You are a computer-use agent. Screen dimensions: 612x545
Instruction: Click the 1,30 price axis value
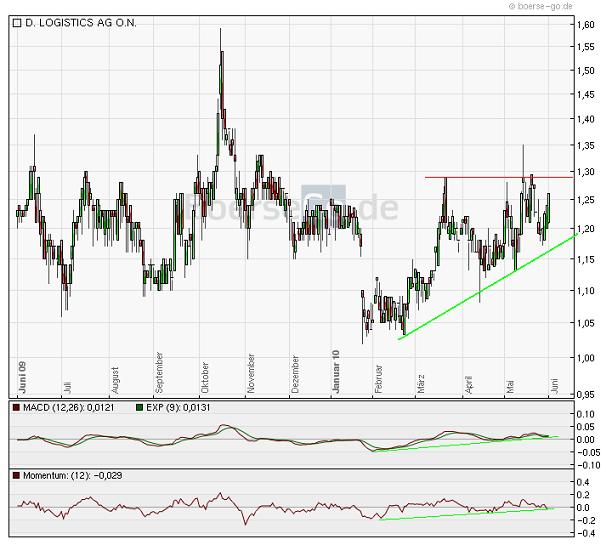tap(586, 172)
